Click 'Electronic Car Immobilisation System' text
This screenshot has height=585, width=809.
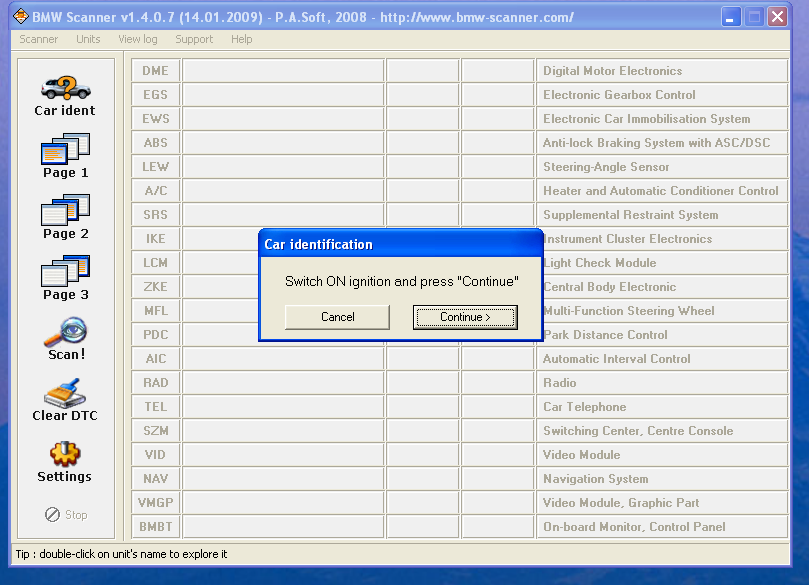646,119
